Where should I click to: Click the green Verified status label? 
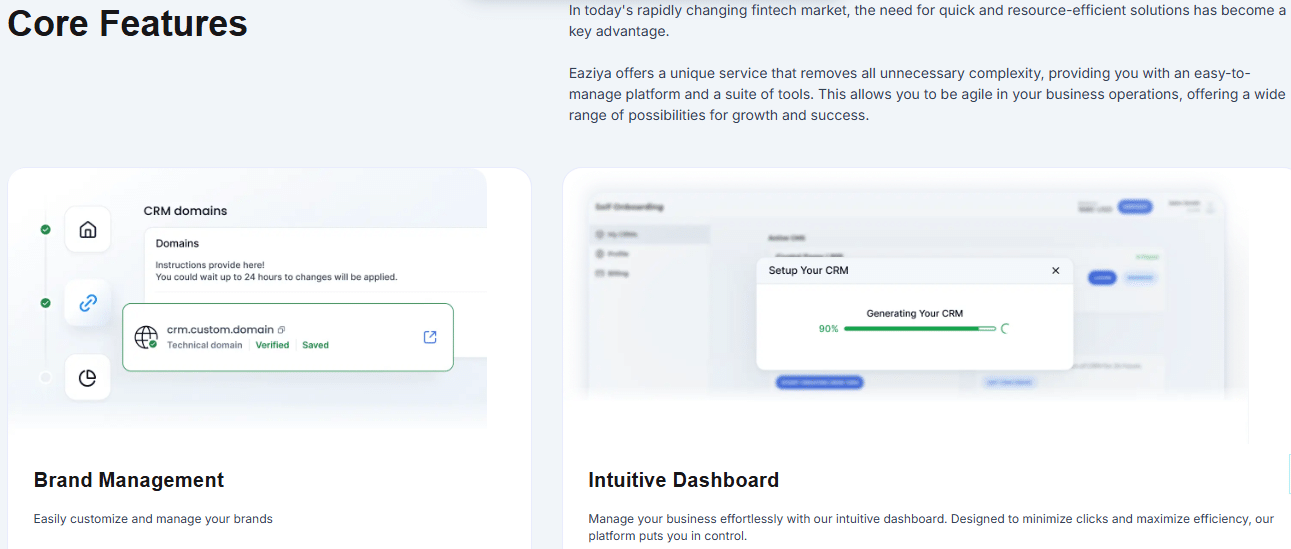[x=272, y=345]
